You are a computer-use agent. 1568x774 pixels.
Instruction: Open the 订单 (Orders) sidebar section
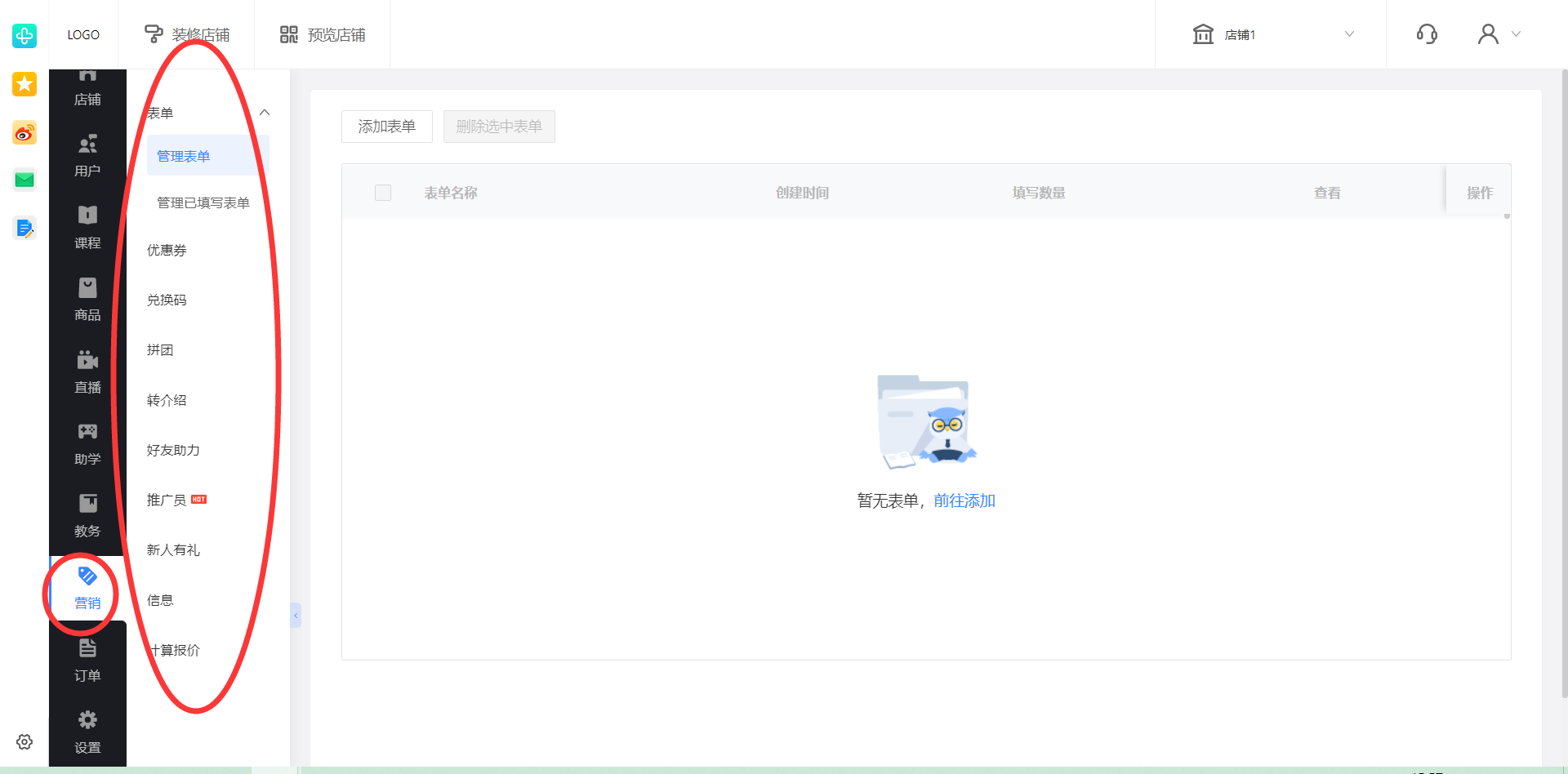[x=87, y=661]
